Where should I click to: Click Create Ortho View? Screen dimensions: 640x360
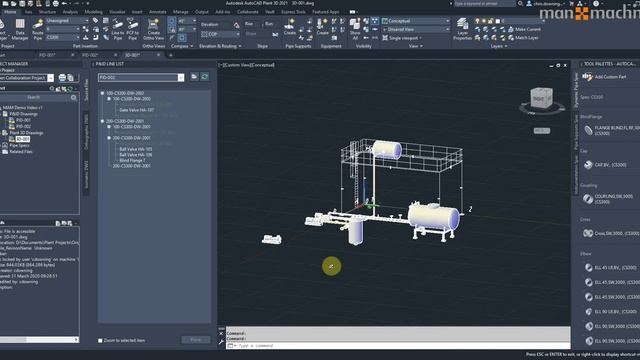(153, 29)
